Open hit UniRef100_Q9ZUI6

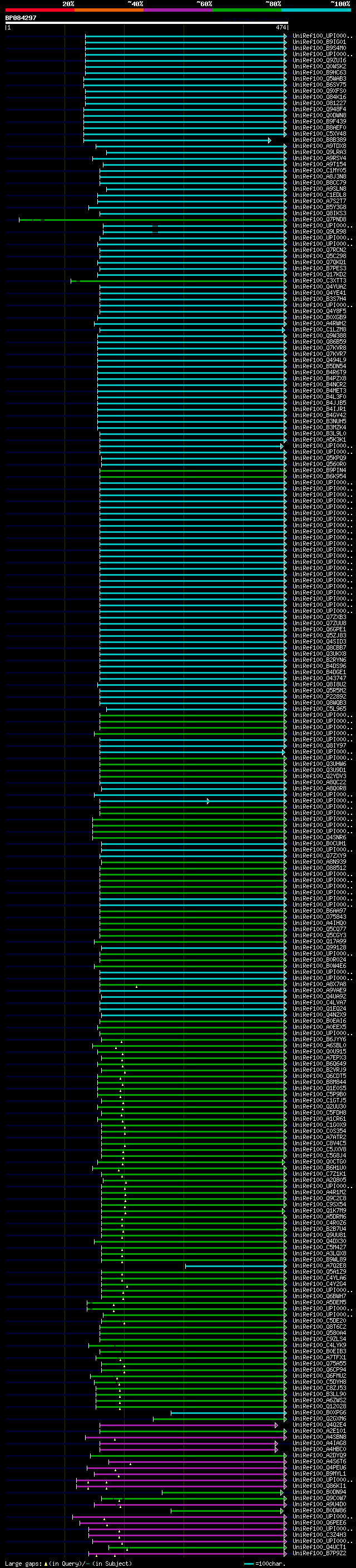319,60
